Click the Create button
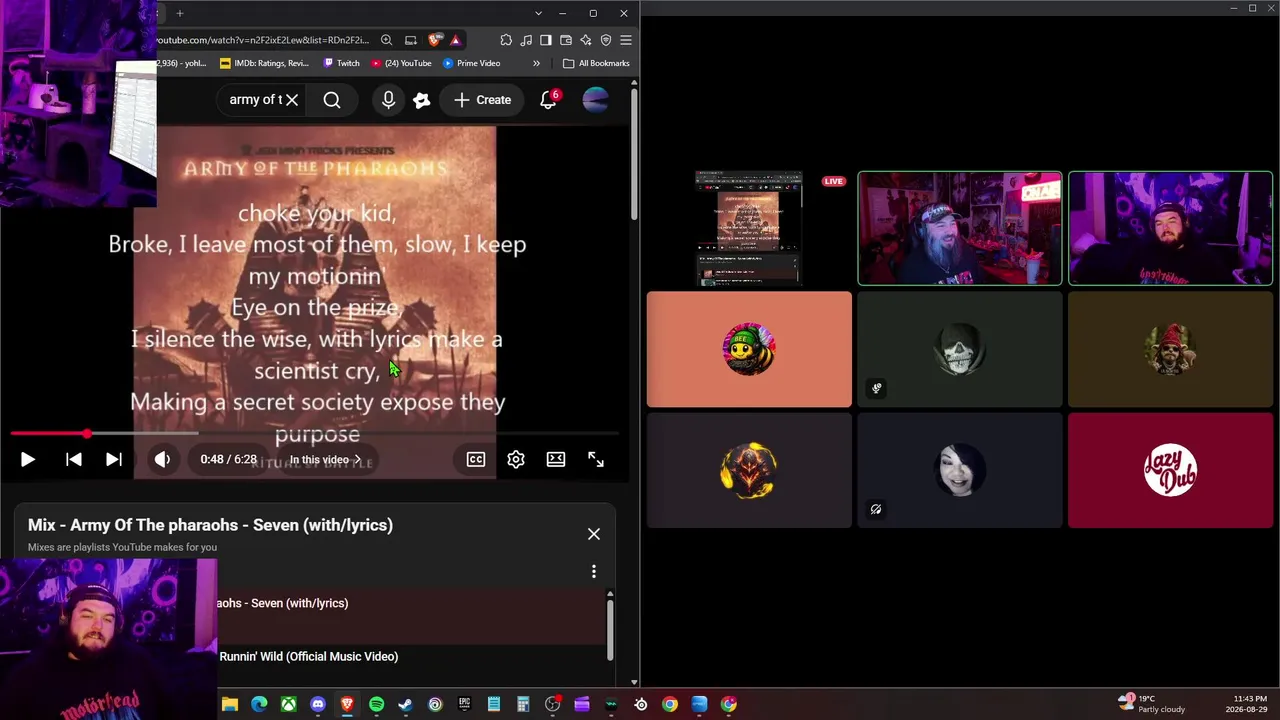1280x720 pixels. click(482, 100)
